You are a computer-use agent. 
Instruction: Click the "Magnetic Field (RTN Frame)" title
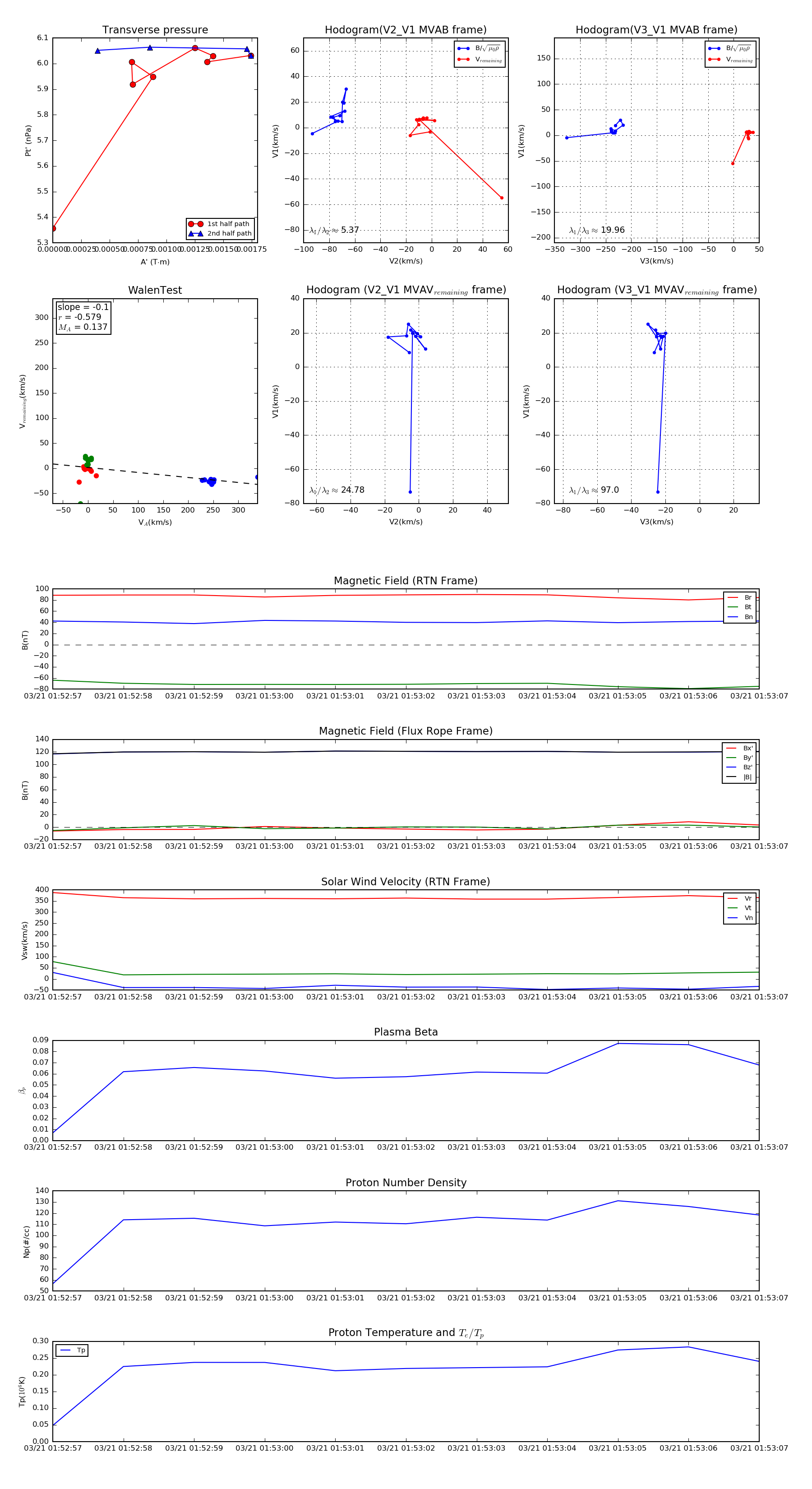click(x=406, y=581)
